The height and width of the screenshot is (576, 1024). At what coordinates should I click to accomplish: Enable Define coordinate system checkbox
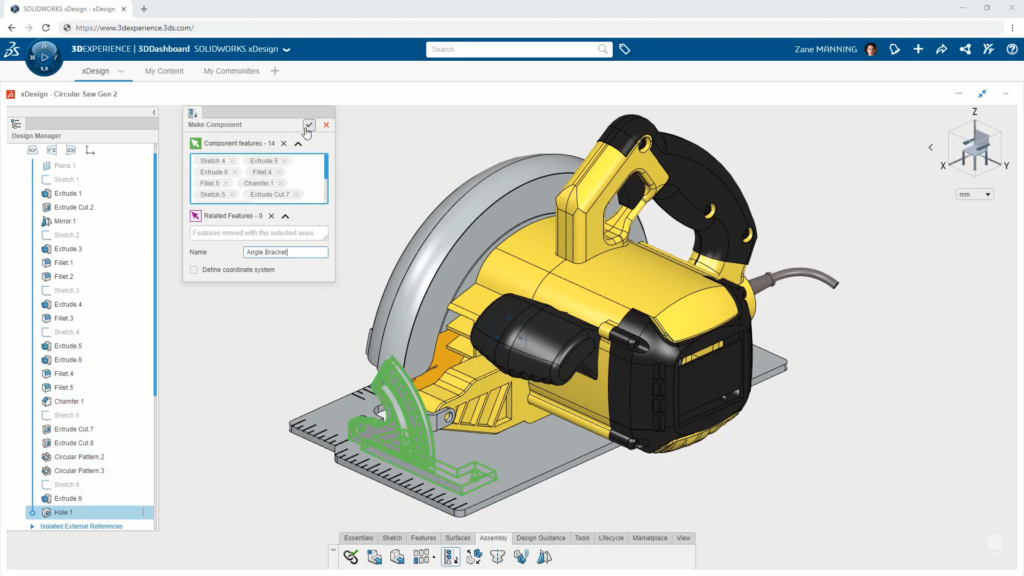(x=194, y=270)
